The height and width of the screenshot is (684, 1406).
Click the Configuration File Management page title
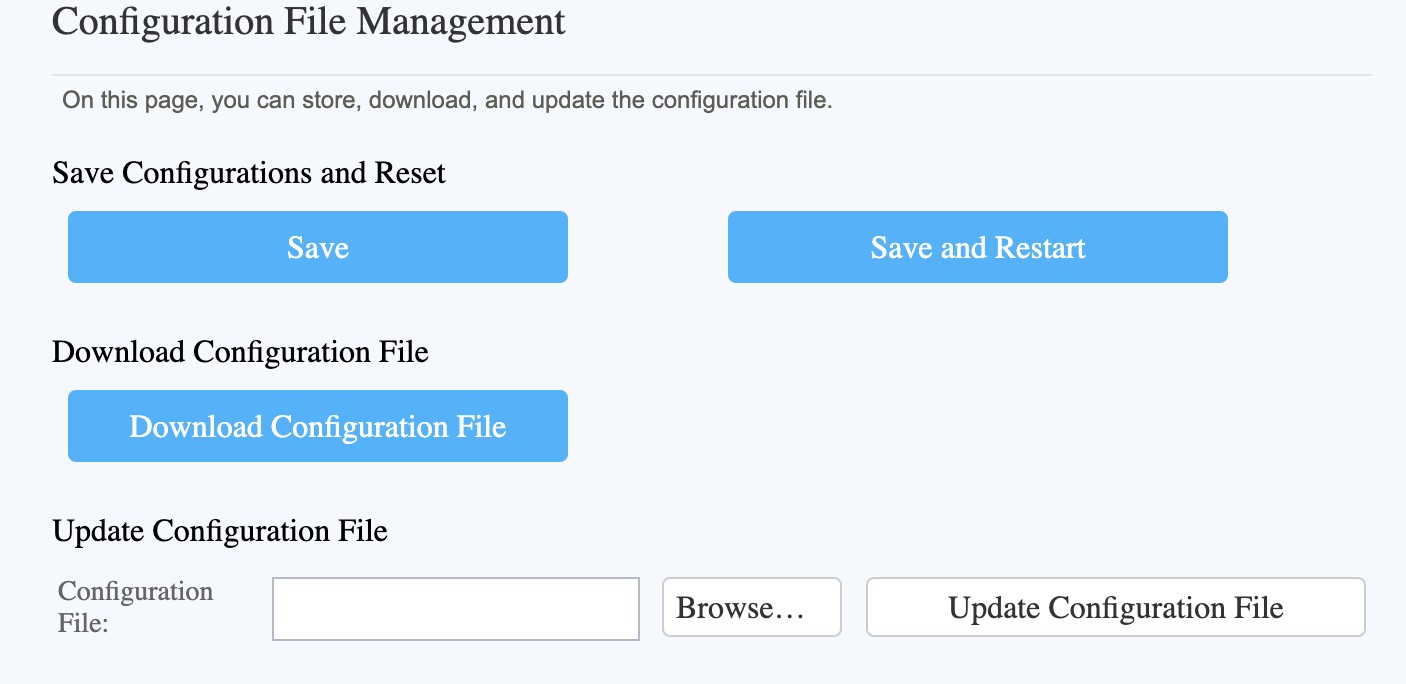(x=309, y=20)
